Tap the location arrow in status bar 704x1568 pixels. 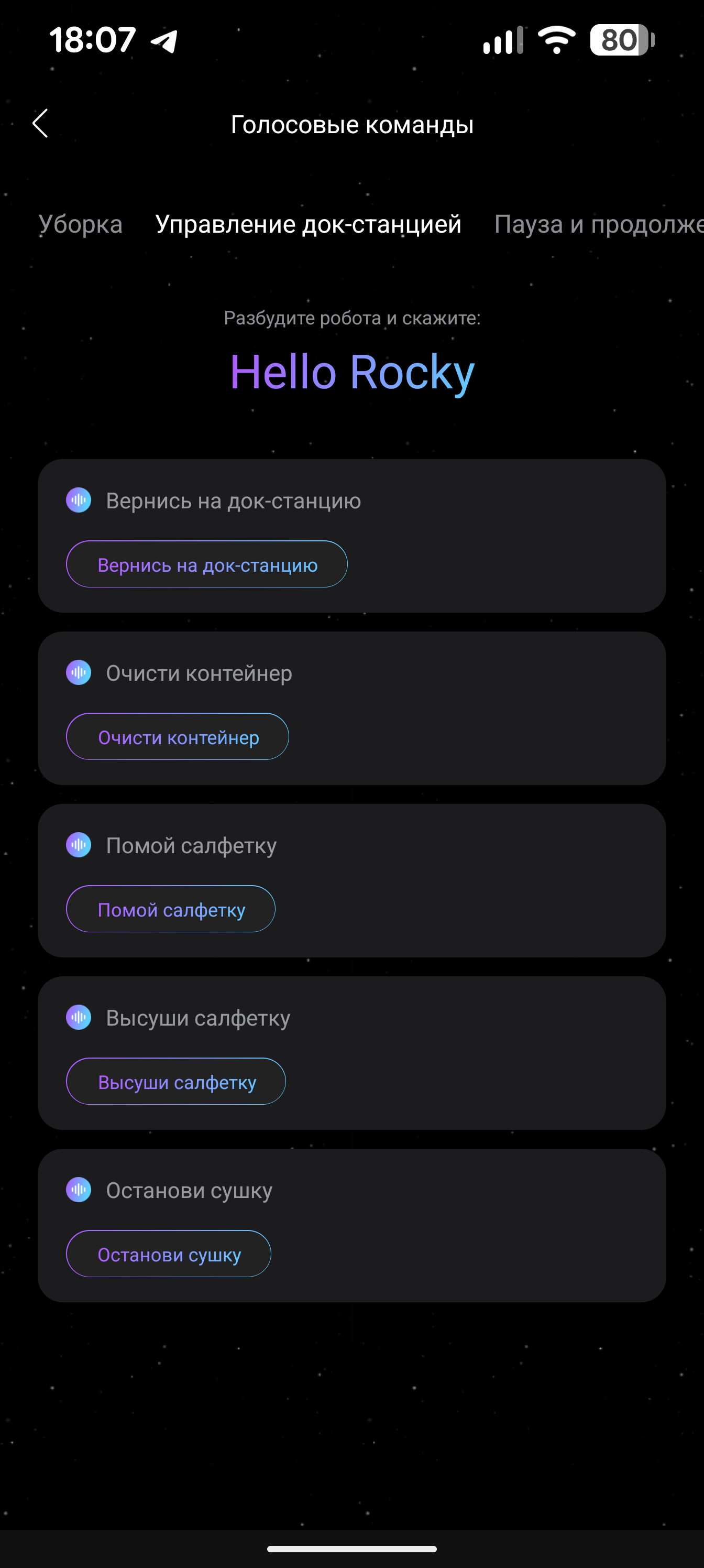point(164,41)
